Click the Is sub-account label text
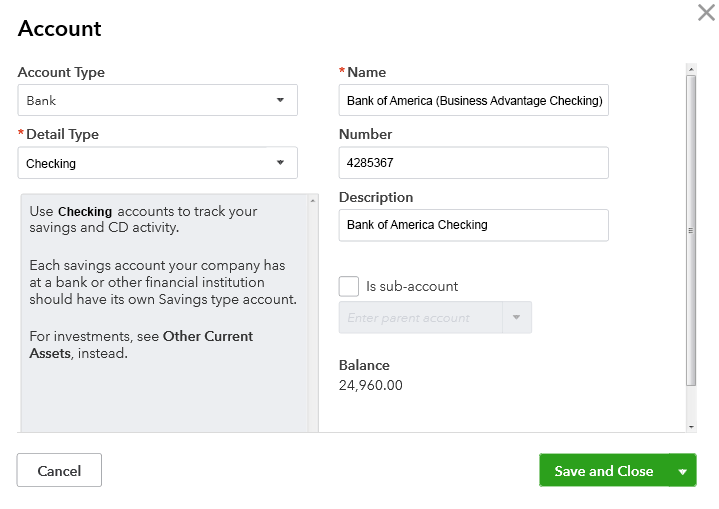 point(412,286)
